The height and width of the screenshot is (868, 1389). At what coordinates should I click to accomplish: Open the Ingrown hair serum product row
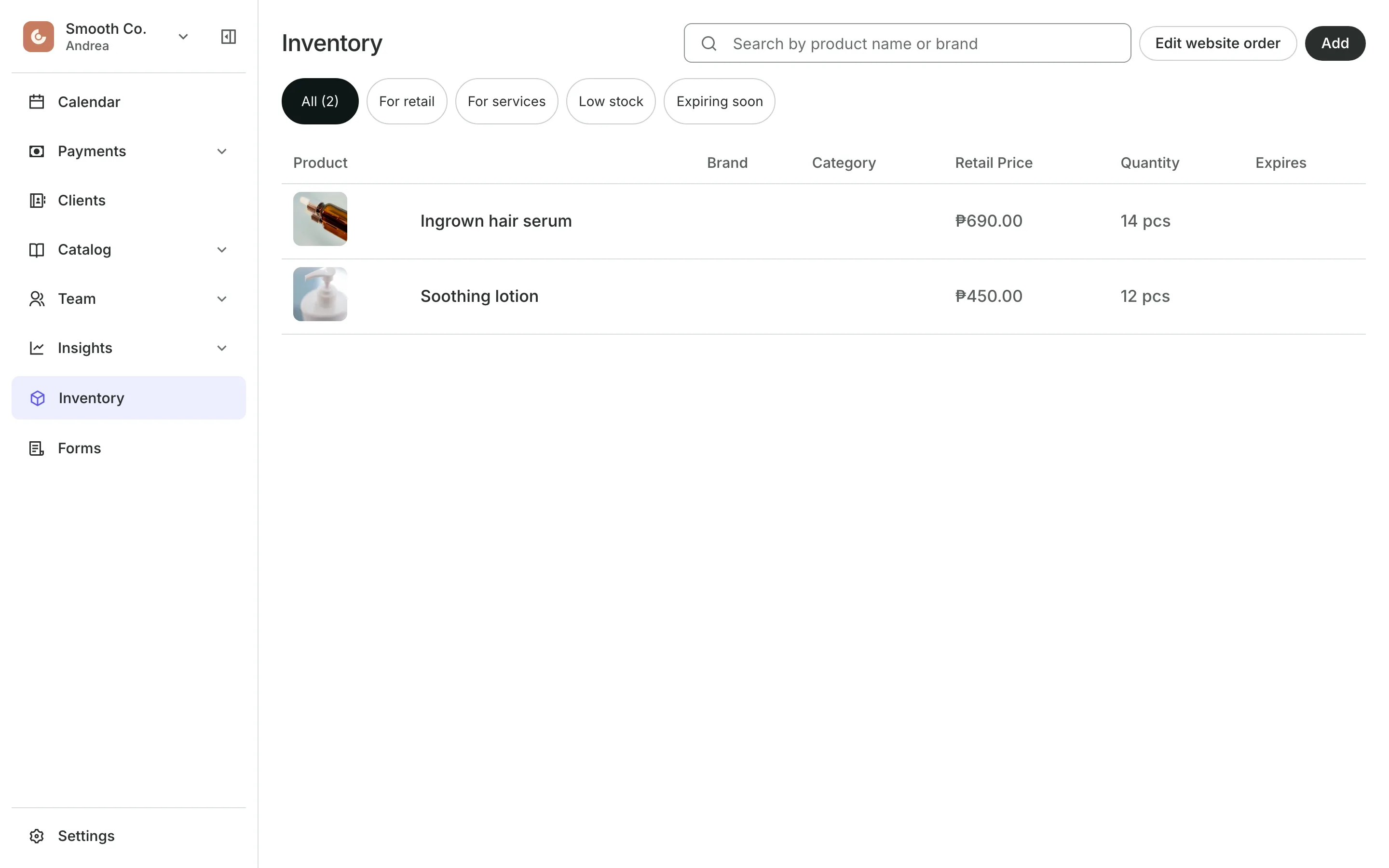(x=823, y=222)
